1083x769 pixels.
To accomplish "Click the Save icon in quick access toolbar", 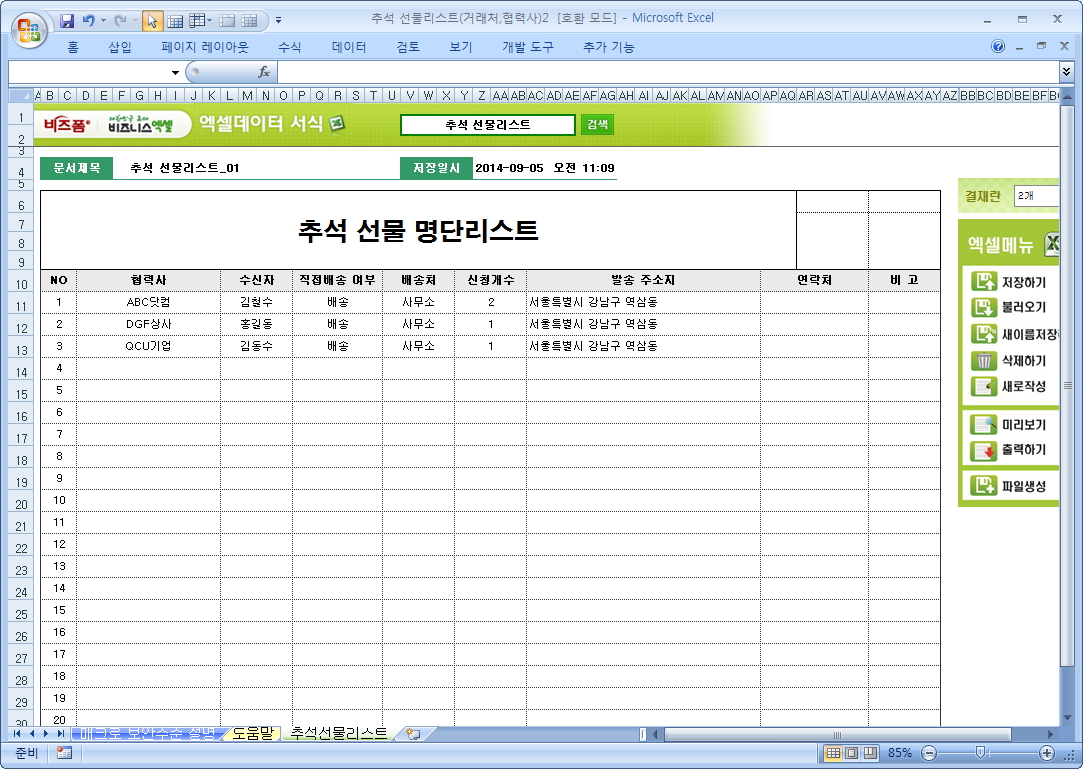I will (x=67, y=20).
